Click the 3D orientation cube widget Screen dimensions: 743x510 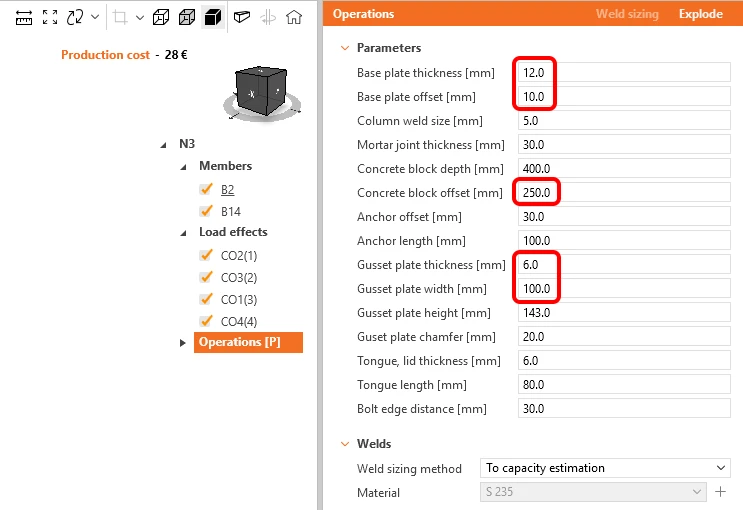pyautogui.click(x=262, y=92)
